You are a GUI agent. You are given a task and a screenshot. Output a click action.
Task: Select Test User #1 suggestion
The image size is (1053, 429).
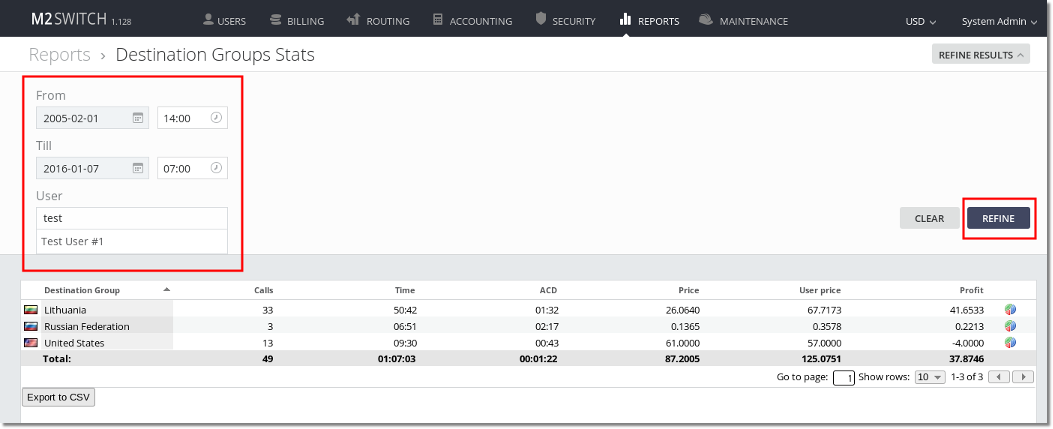[73, 242]
